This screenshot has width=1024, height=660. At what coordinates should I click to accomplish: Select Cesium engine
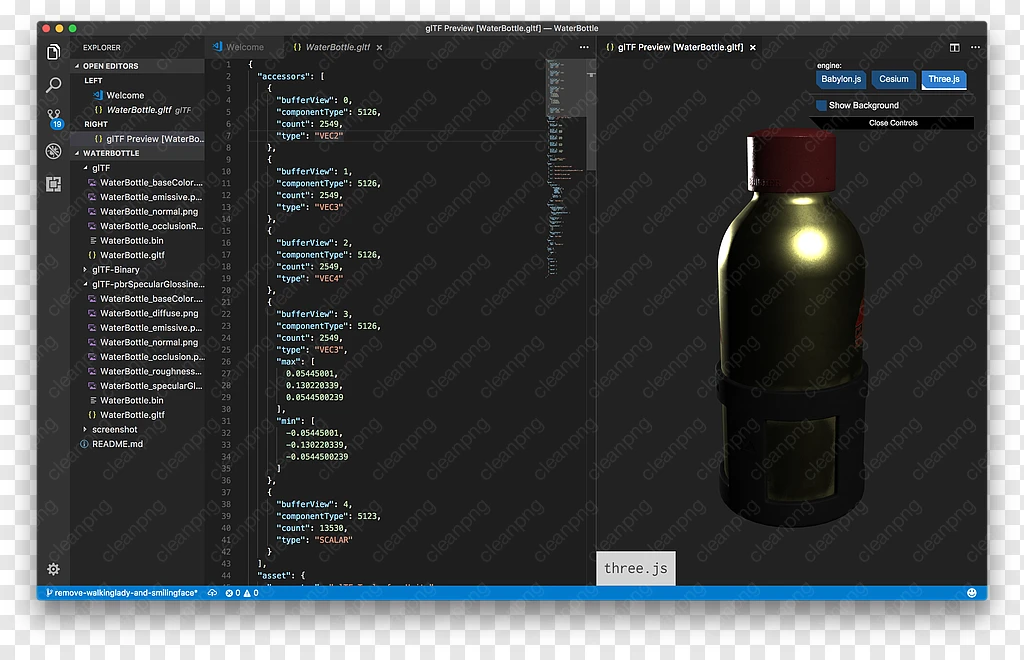click(893, 80)
